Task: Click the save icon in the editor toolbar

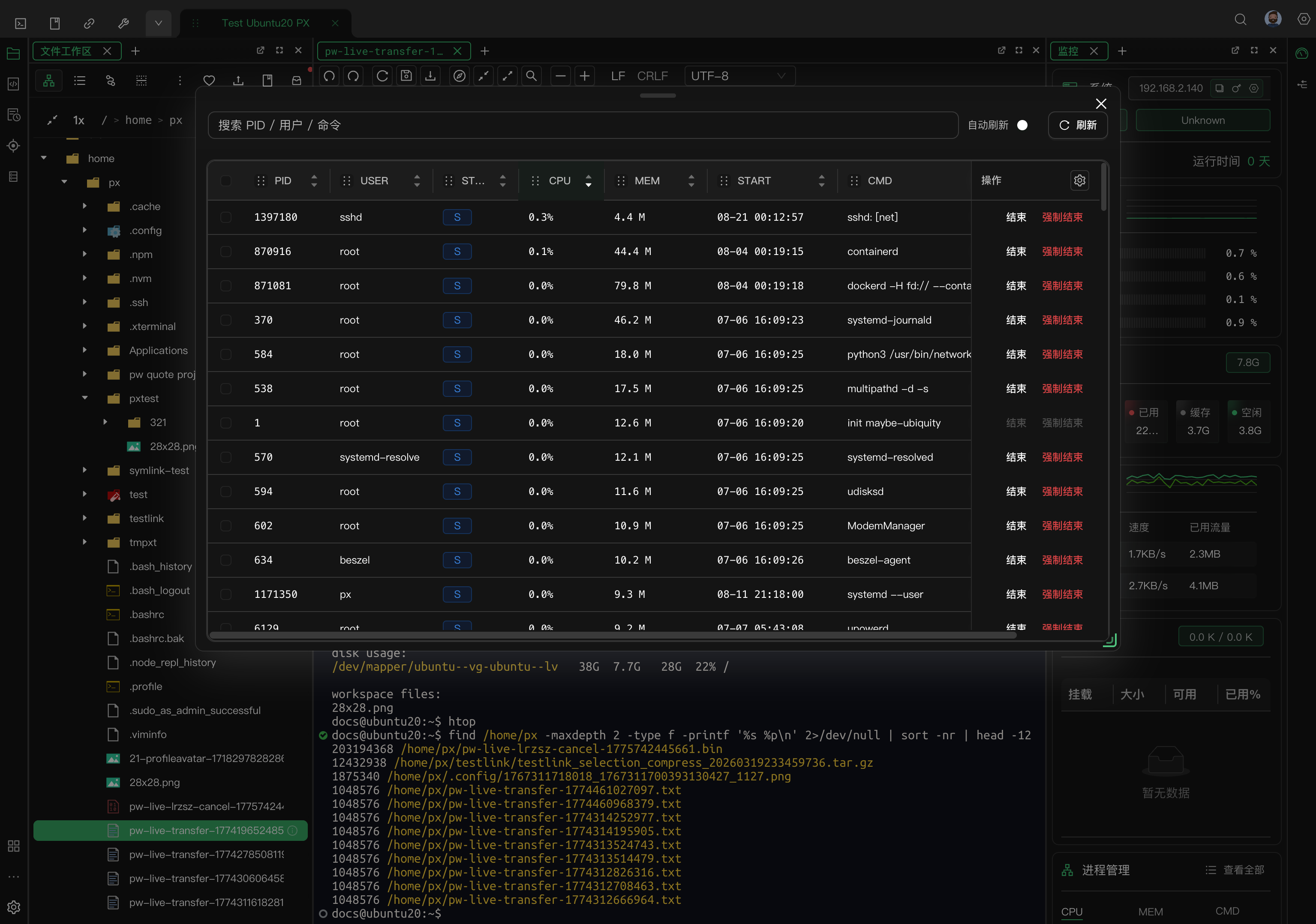Action: [x=406, y=76]
